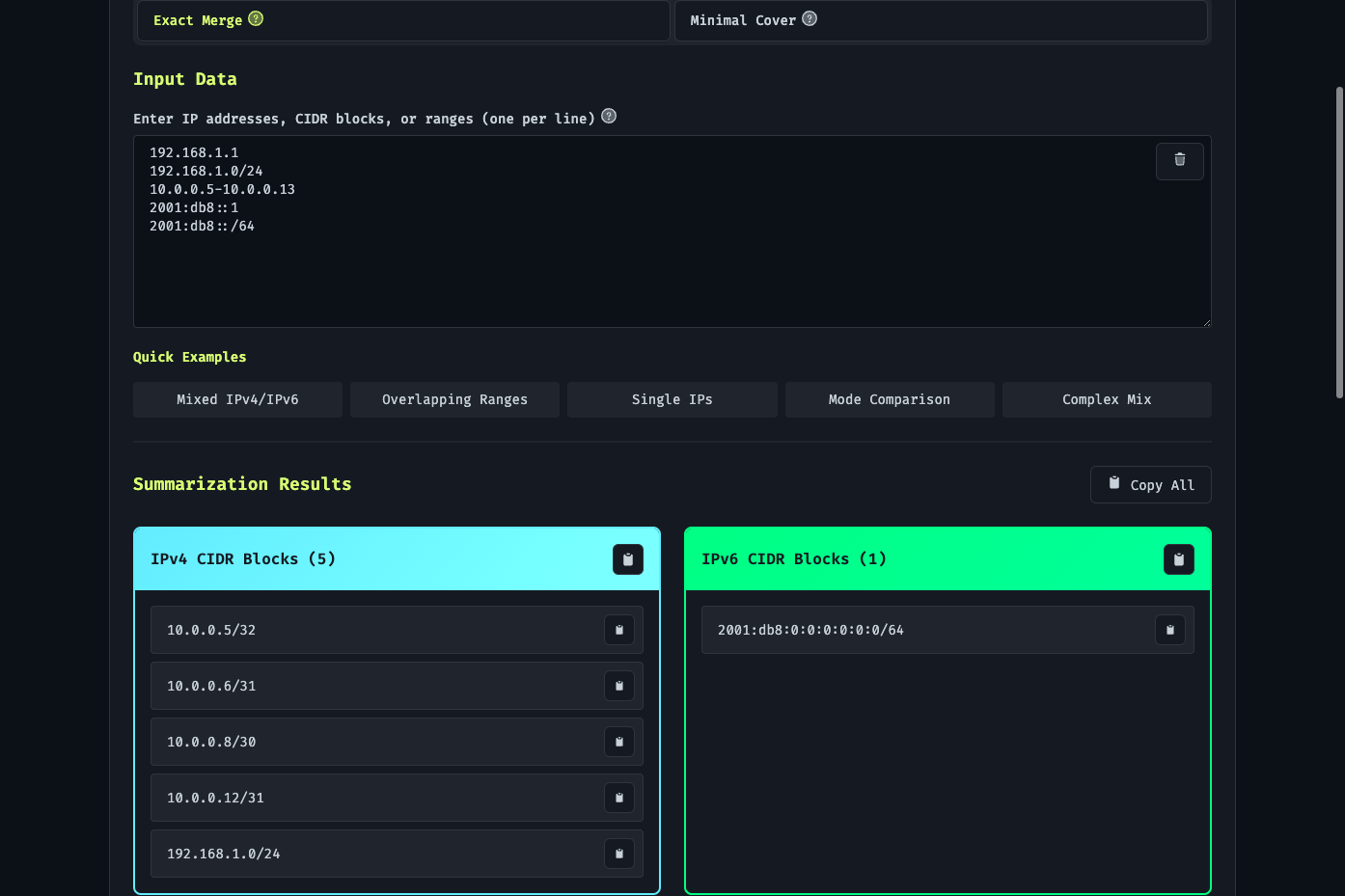Click the help icon beside input instructions
The image size is (1345, 896).
pyautogui.click(x=609, y=116)
